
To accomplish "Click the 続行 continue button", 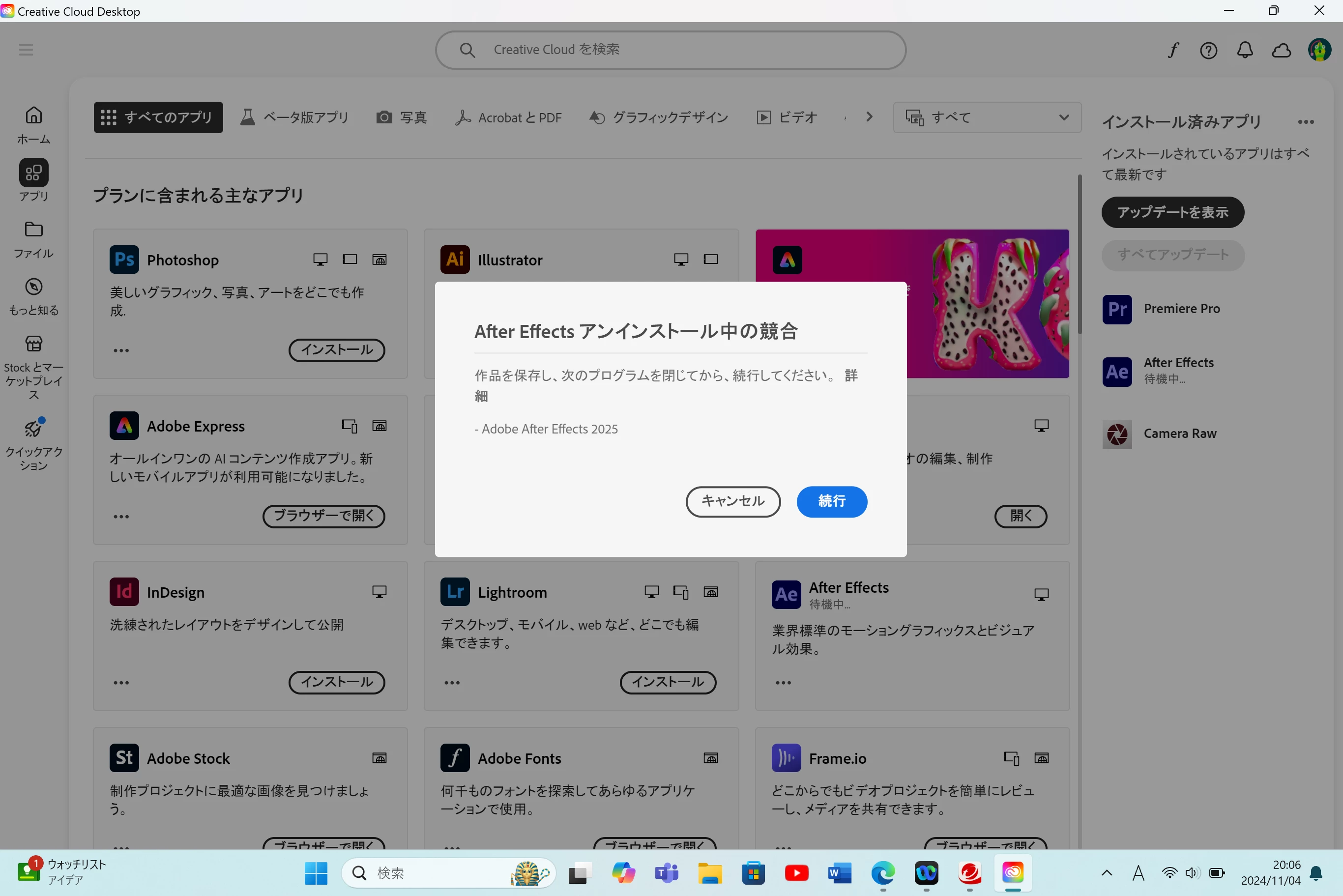I will [832, 501].
